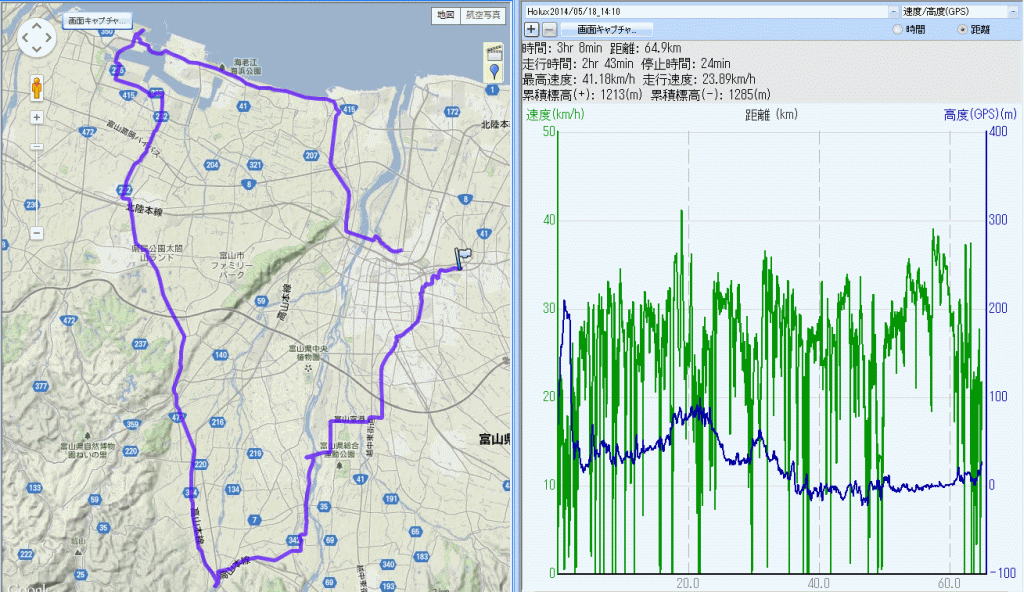Click the graph at the 20.0 km mark
The image size is (1024, 592).
[688, 400]
